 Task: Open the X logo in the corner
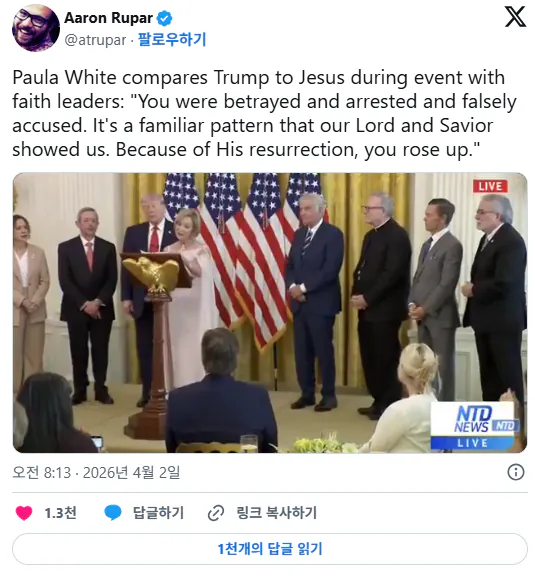(515, 17)
